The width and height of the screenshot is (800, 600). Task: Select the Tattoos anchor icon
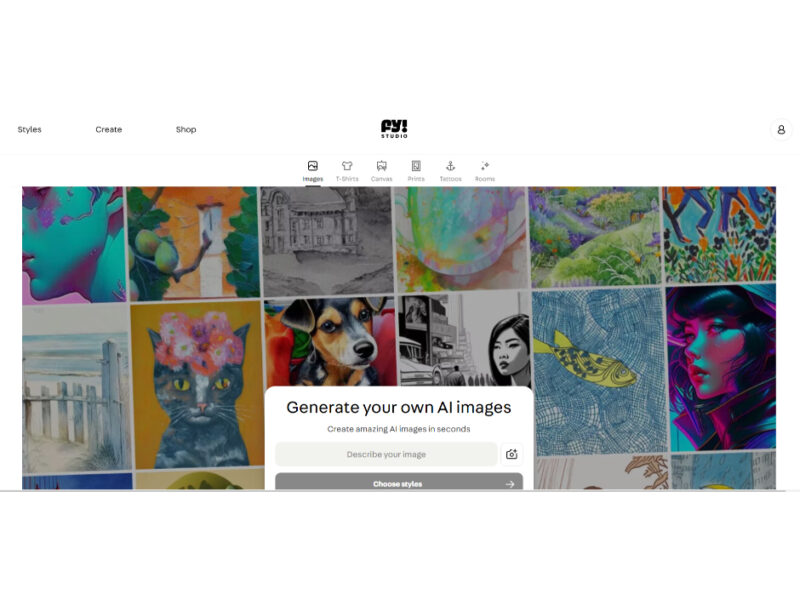(451, 166)
